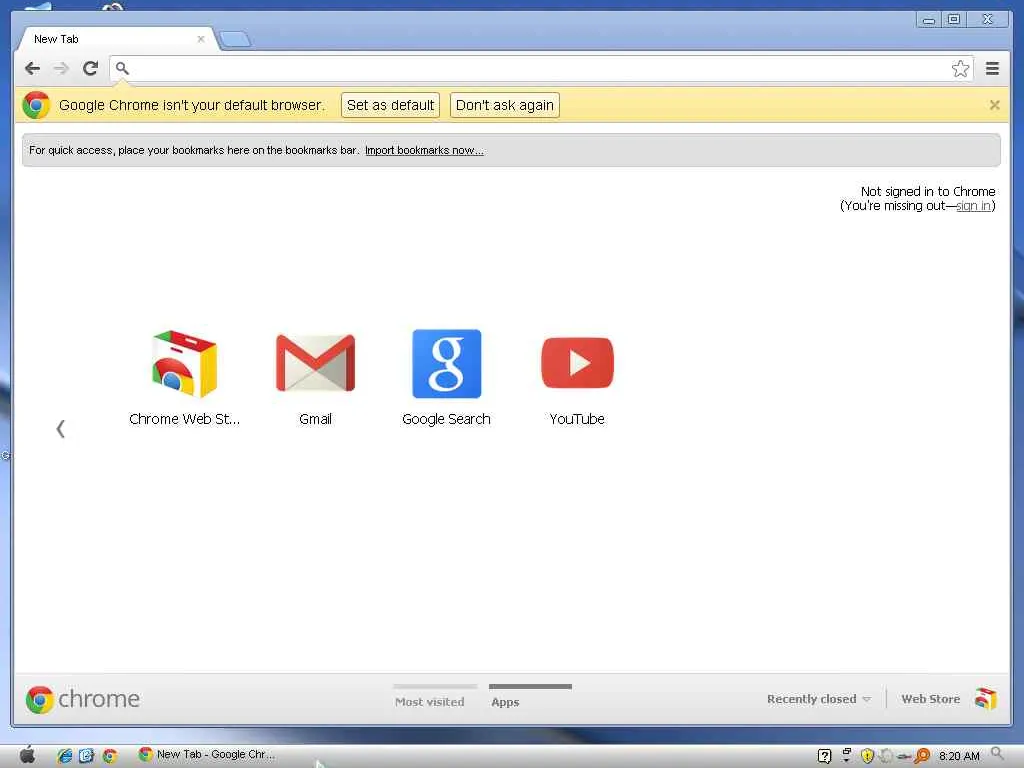
Task: Open the Web Store footer link
Action: pos(931,699)
